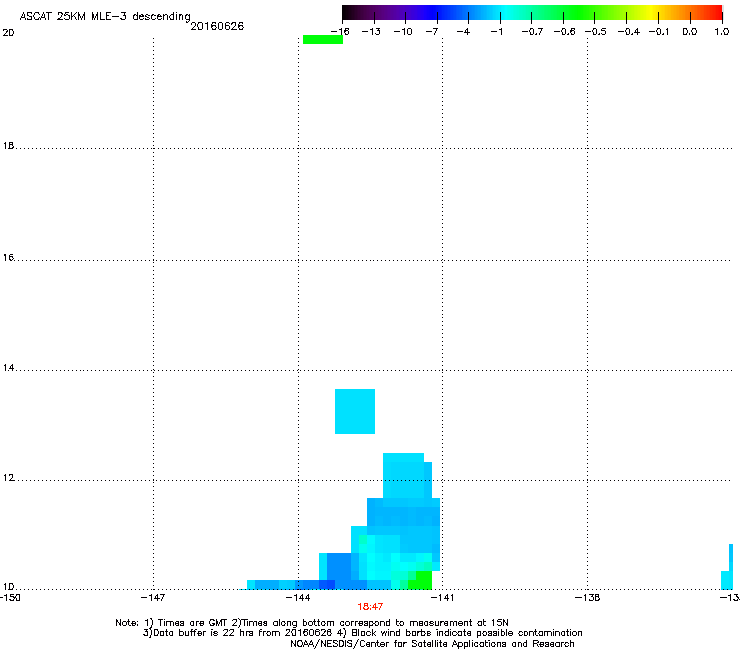Click the latitude axis label 12
This screenshot has height=650, width=740.
tap(8, 478)
